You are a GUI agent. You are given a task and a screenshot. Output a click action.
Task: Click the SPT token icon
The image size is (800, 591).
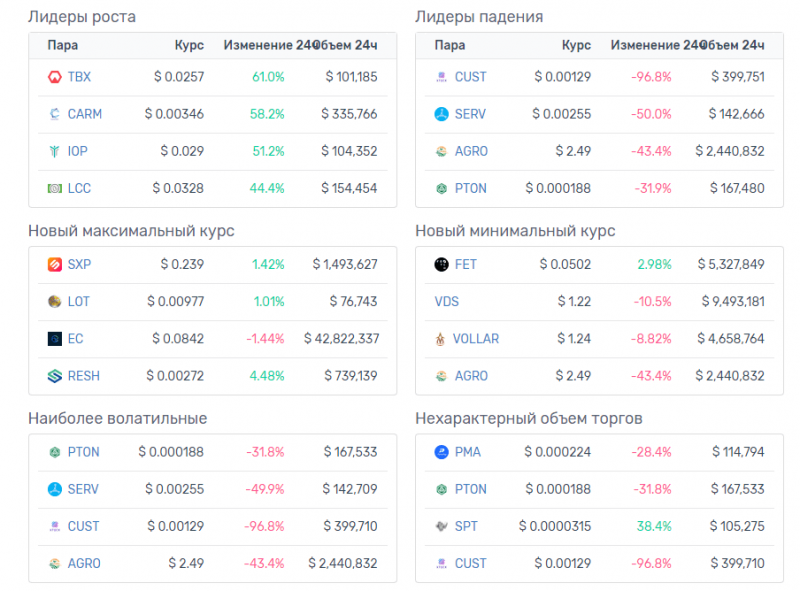click(439, 526)
